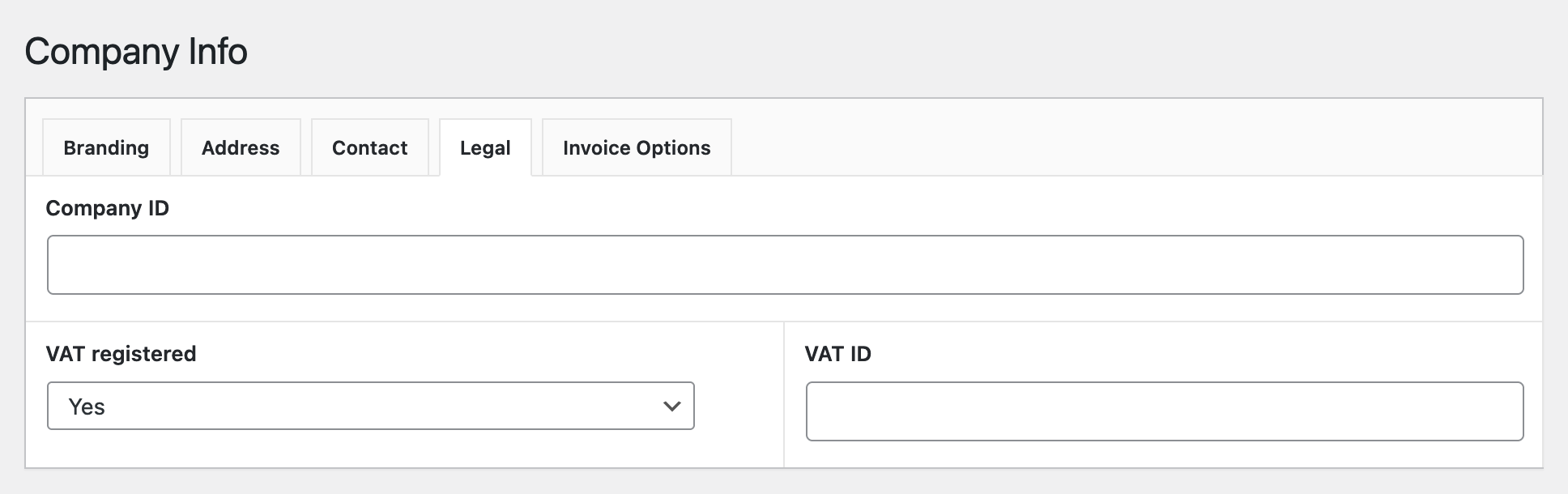Click empty tab strip beside Invoice Options
This screenshot has height=494, width=1568.
click(1134, 147)
